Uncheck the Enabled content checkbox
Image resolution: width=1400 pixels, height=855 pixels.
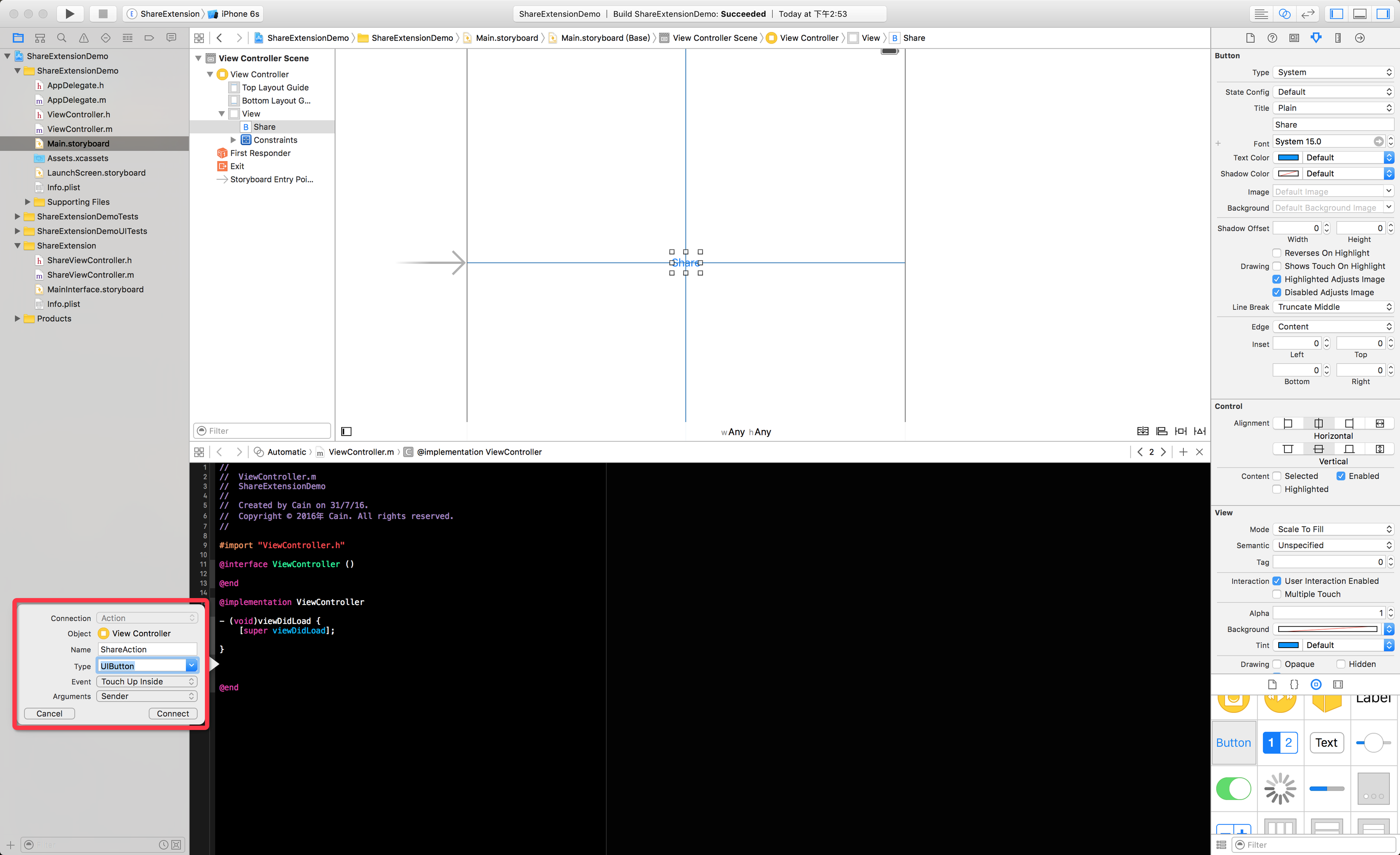coord(1341,476)
